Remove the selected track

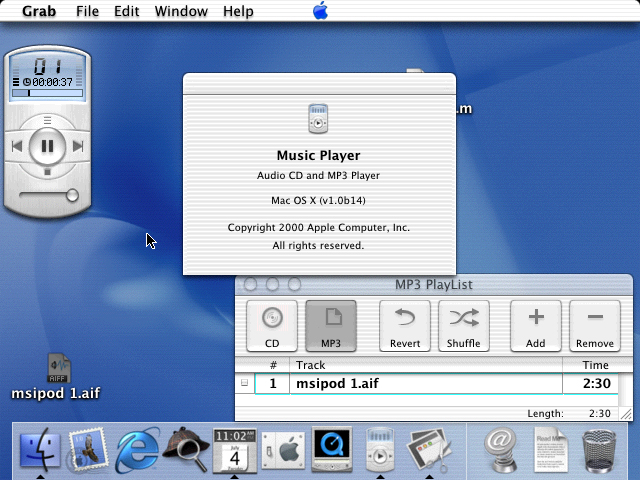click(x=595, y=326)
